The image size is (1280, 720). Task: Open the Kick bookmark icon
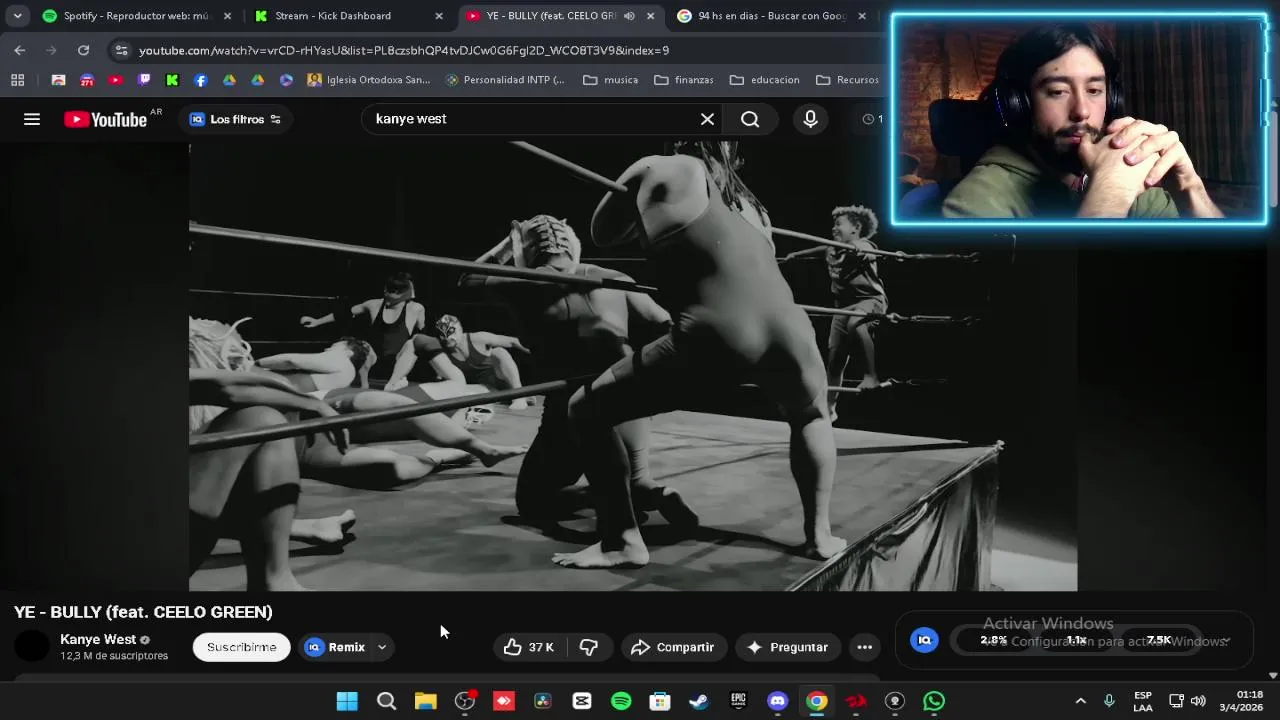pyautogui.click(x=172, y=80)
